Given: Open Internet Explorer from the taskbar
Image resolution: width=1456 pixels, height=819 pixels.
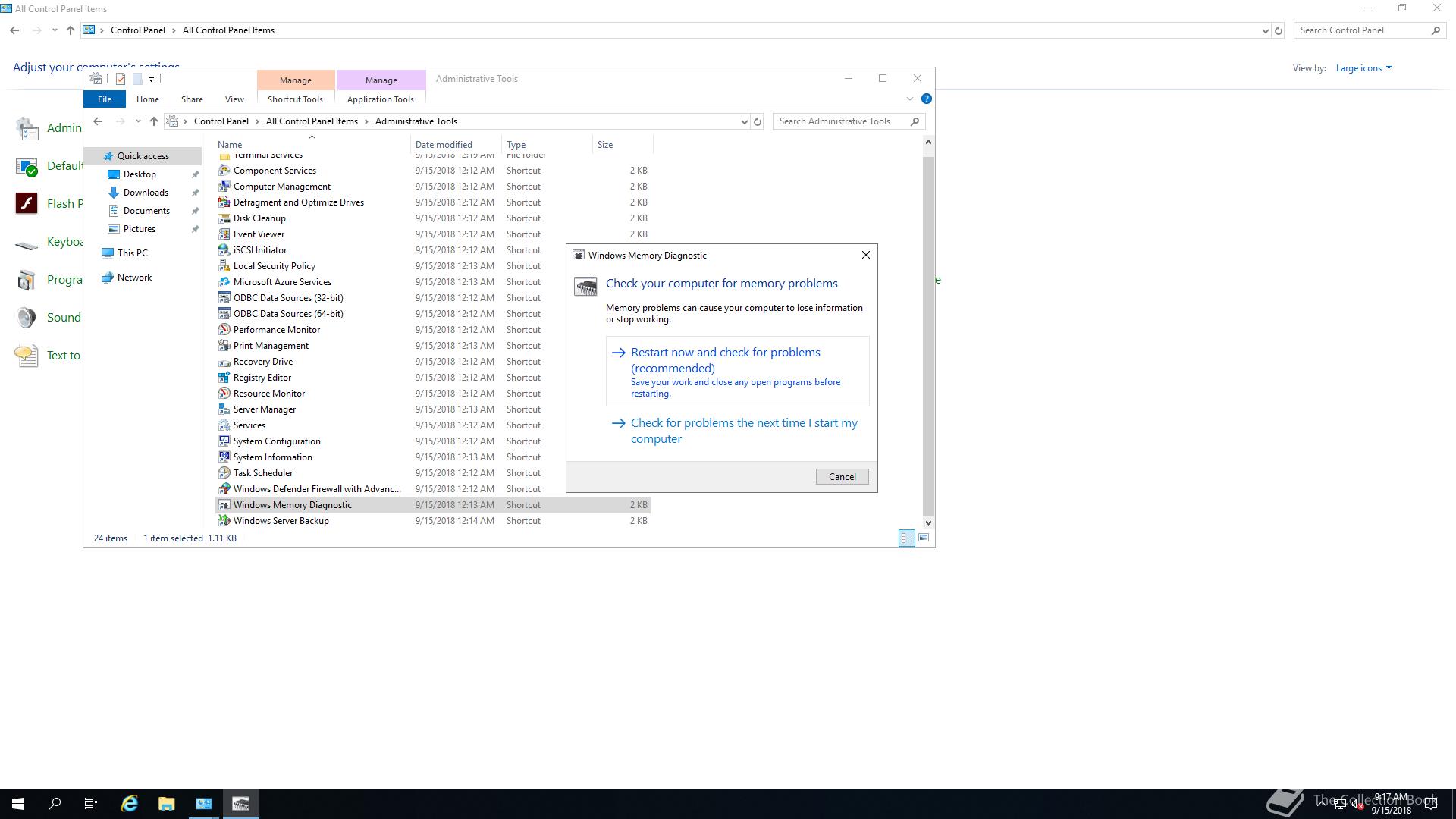Looking at the screenshot, I should (130, 804).
